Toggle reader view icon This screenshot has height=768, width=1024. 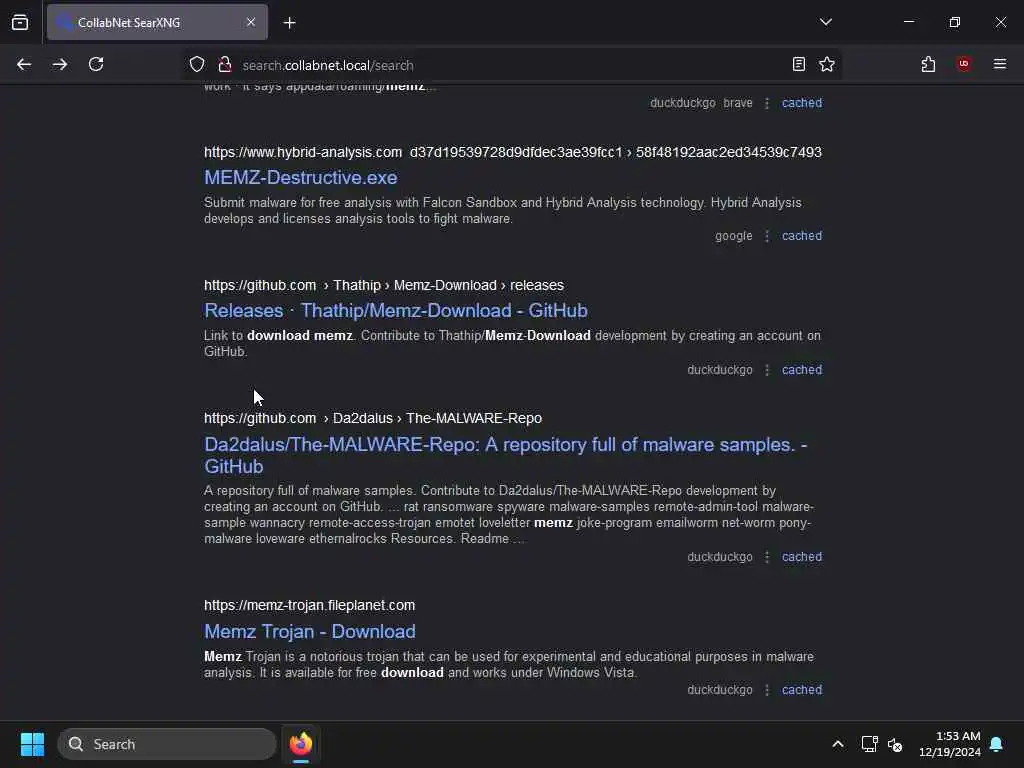click(799, 65)
